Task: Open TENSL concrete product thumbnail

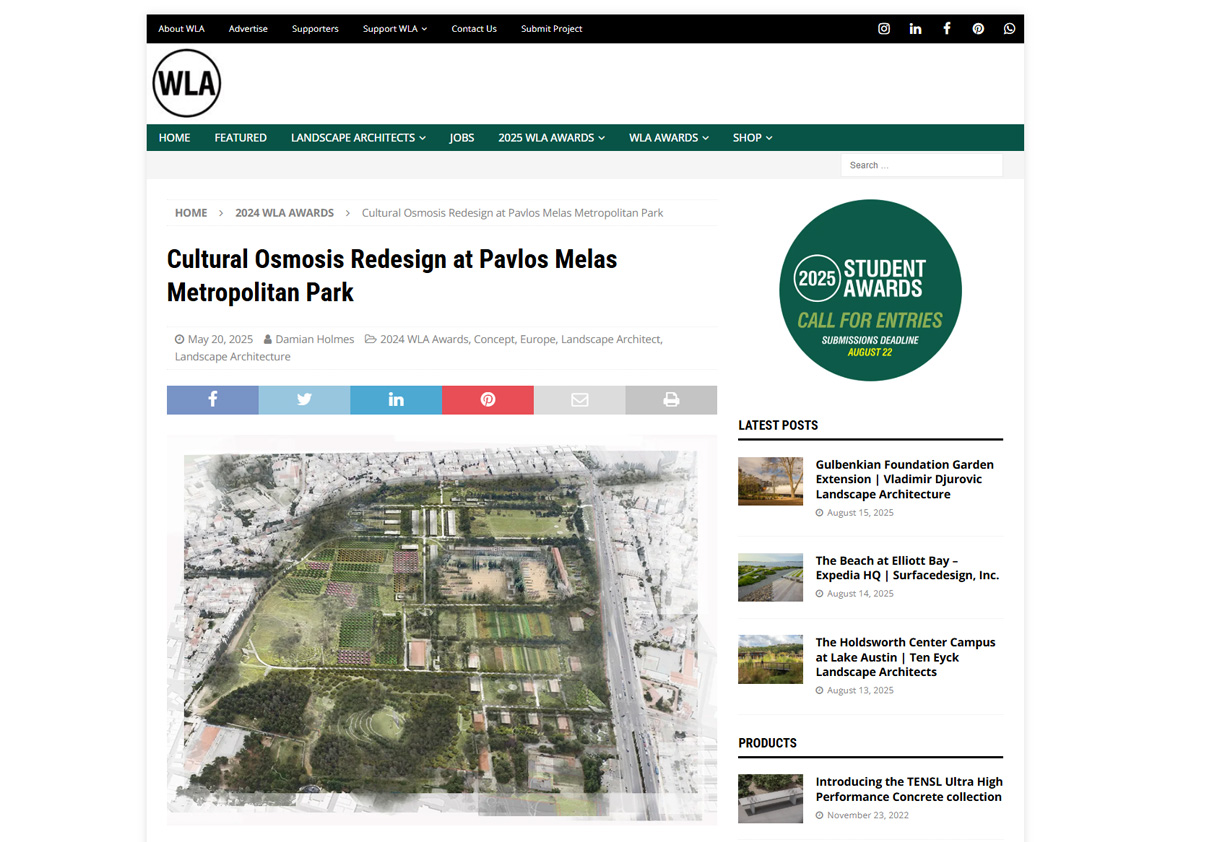Action: coord(770,798)
